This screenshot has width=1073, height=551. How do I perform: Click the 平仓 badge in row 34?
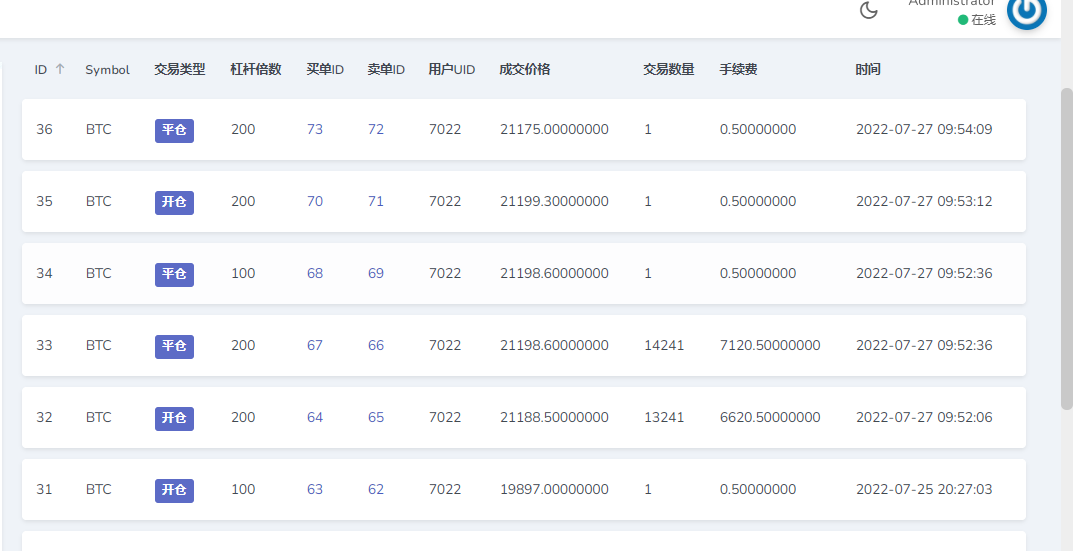pyautogui.click(x=174, y=274)
